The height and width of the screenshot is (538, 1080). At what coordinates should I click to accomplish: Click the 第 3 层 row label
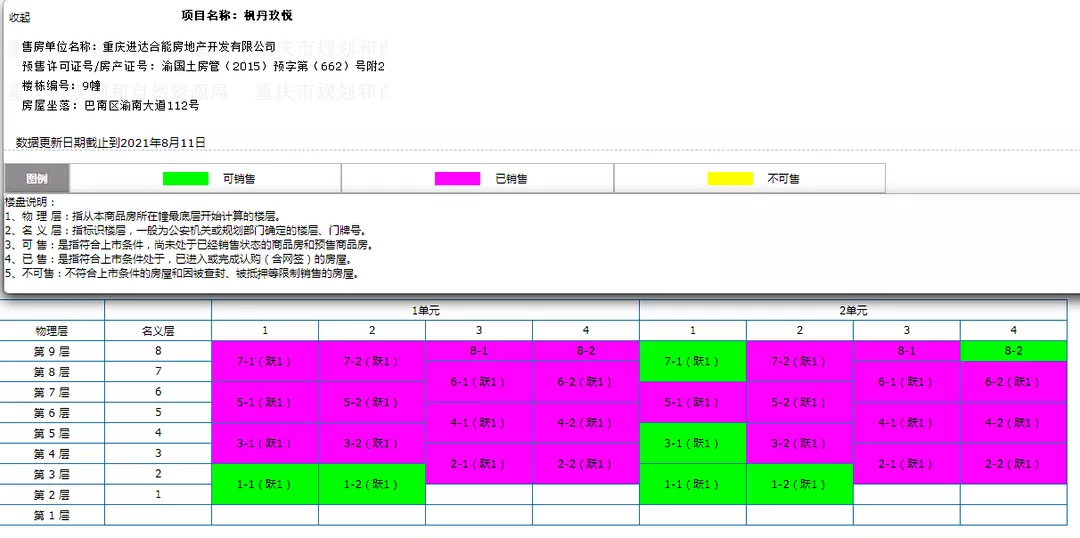click(x=52, y=475)
